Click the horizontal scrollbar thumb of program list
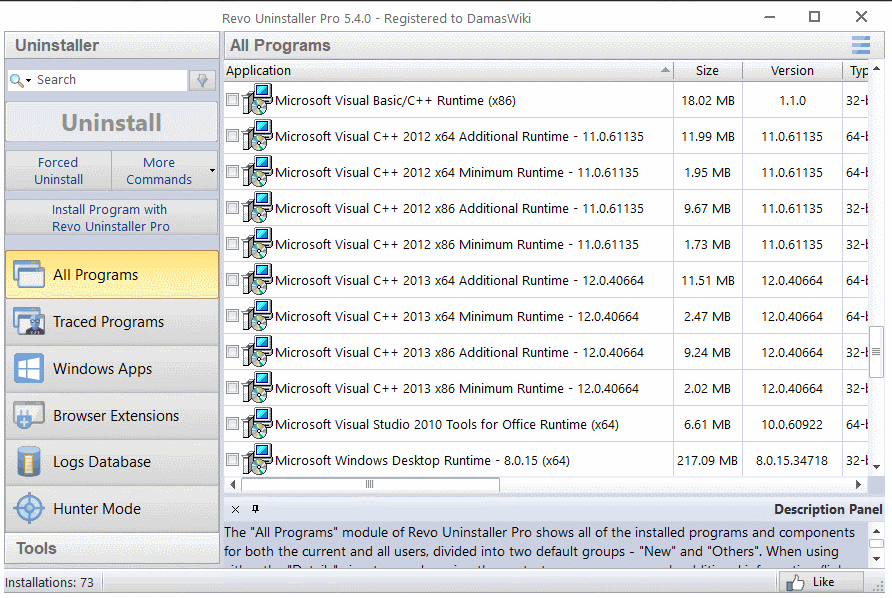This screenshot has height=598, width=892. [370, 484]
